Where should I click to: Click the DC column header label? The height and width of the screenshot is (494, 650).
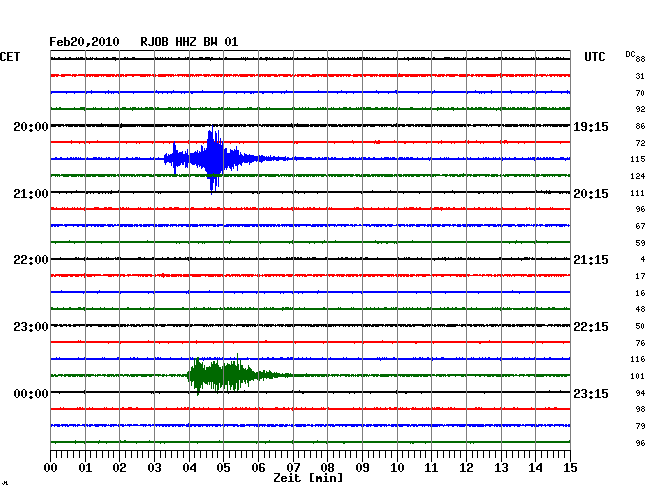pyautogui.click(x=630, y=54)
